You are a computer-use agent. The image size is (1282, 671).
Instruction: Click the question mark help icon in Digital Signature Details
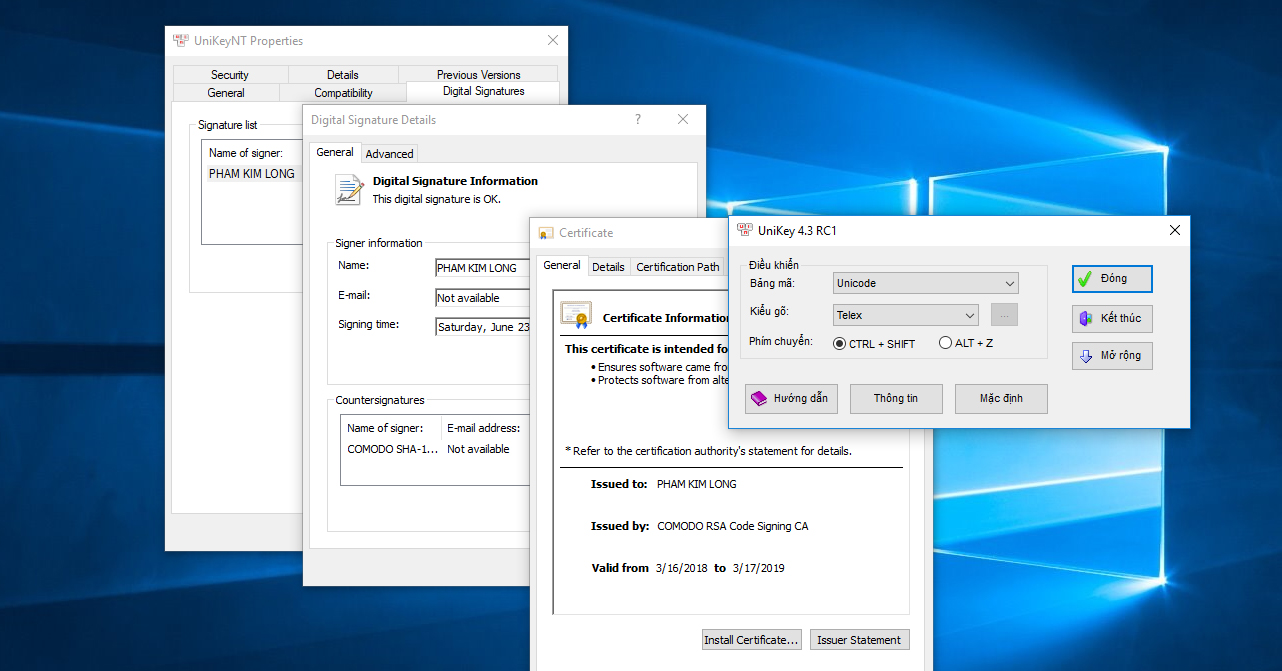[638, 119]
